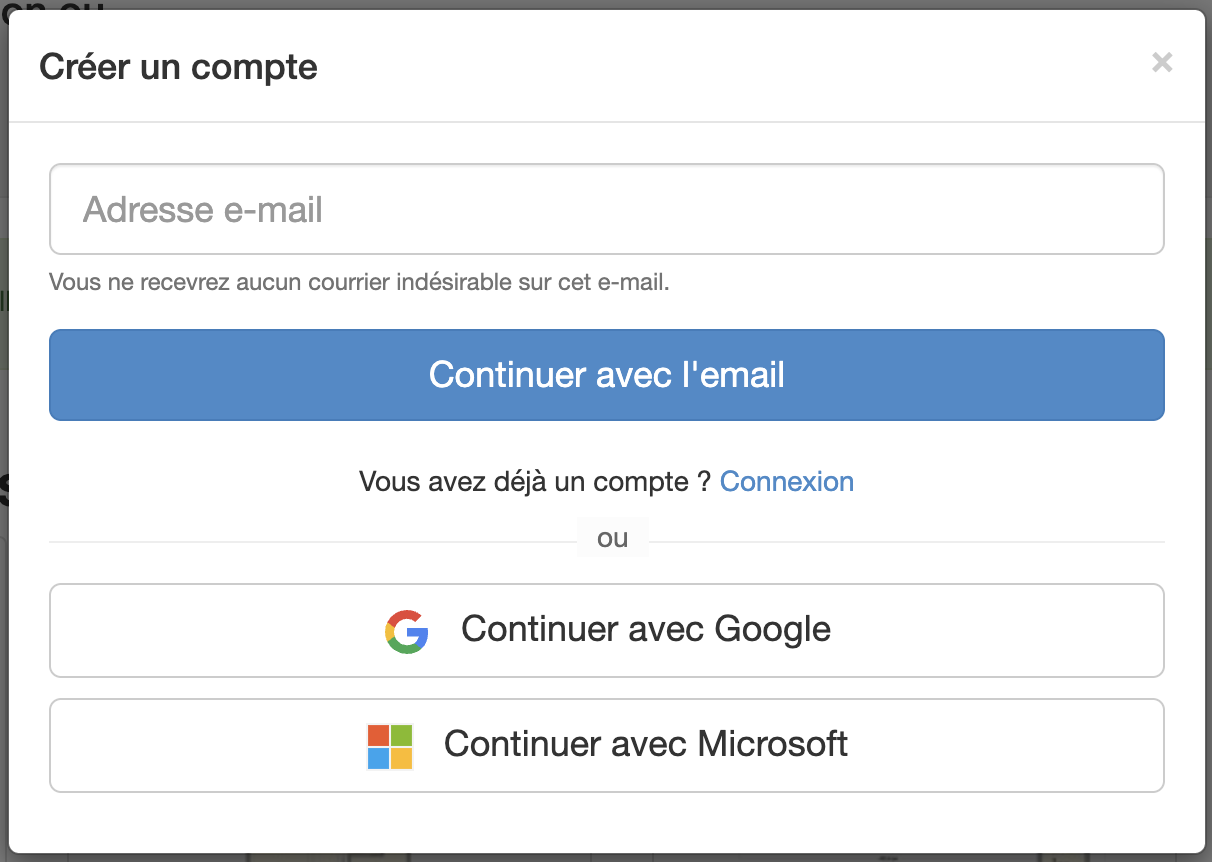Choose 'Continuer avec Google'

point(606,630)
